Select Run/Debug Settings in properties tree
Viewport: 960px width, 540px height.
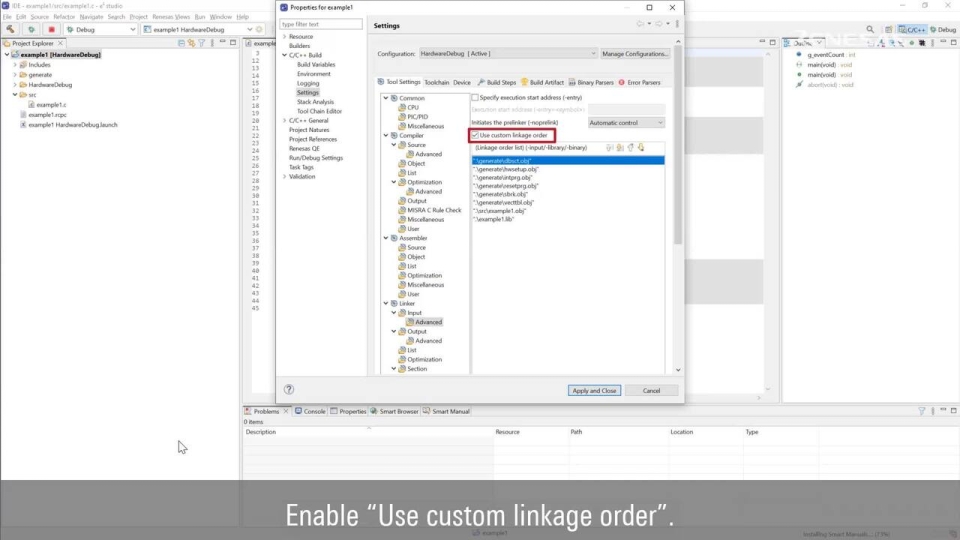click(316, 158)
